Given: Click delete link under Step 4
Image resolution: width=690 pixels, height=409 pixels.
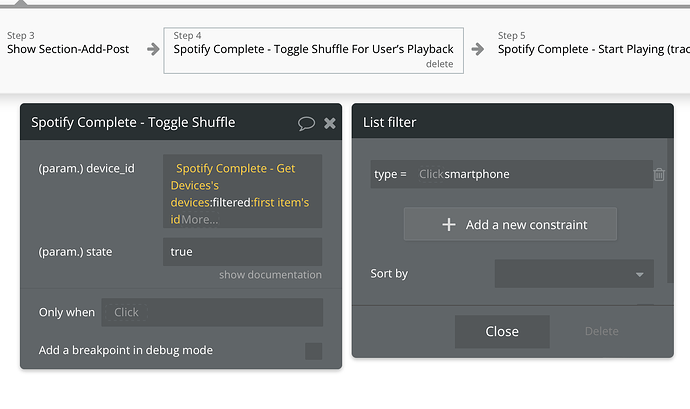Looking at the screenshot, I should (439, 64).
